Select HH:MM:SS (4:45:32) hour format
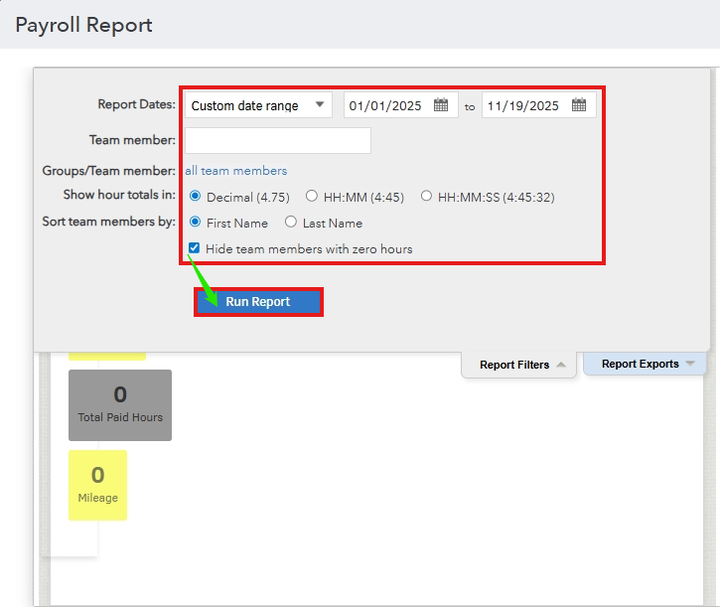Viewport: 720px width, 607px height. [427, 196]
